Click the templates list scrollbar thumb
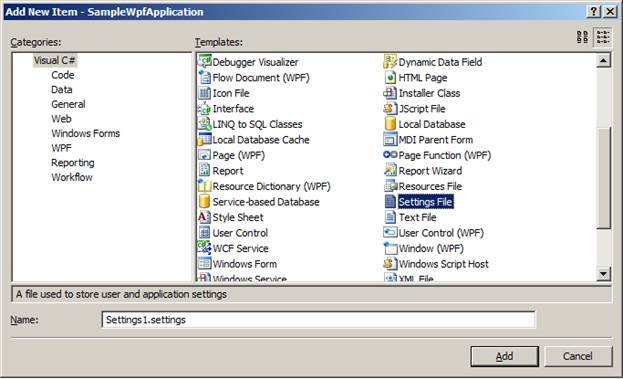This screenshot has width=623, height=379. (604, 177)
